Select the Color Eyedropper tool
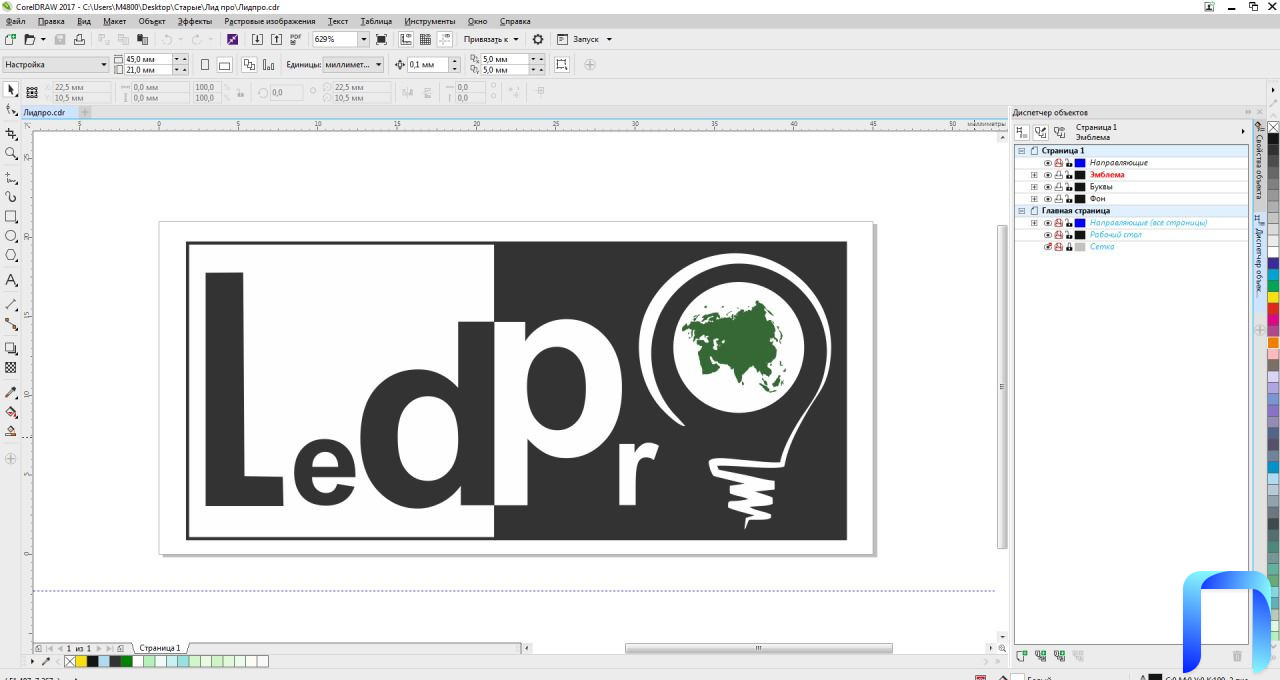The width and height of the screenshot is (1280, 680). point(11,392)
